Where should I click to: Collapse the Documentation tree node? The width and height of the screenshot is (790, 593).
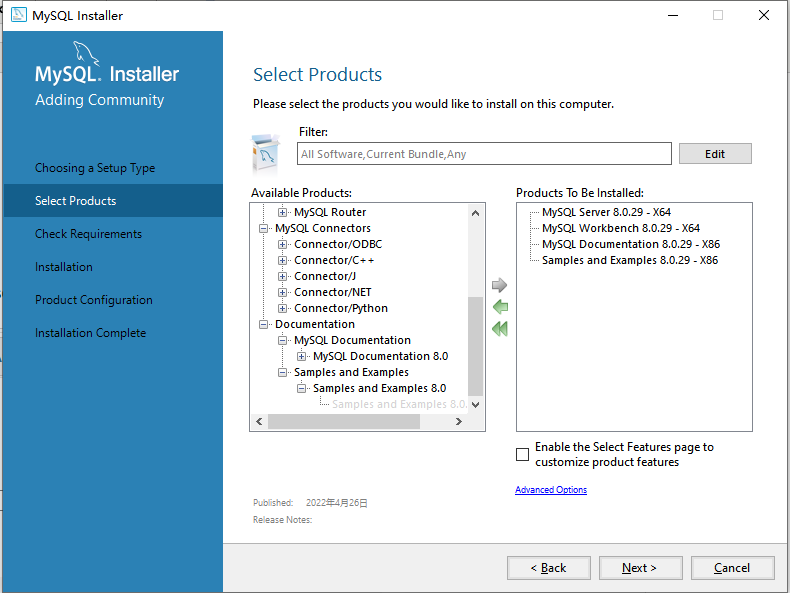click(263, 324)
